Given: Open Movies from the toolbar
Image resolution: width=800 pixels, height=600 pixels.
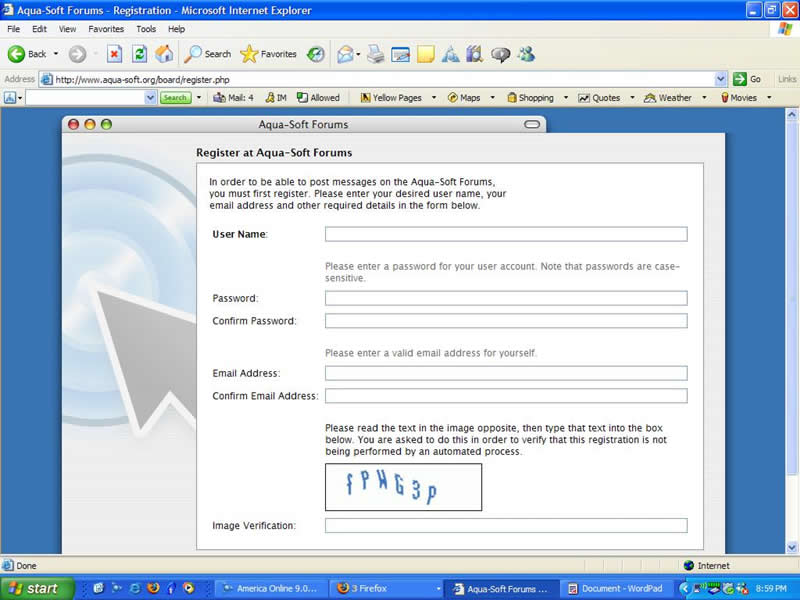Looking at the screenshot, I should 739,97.
